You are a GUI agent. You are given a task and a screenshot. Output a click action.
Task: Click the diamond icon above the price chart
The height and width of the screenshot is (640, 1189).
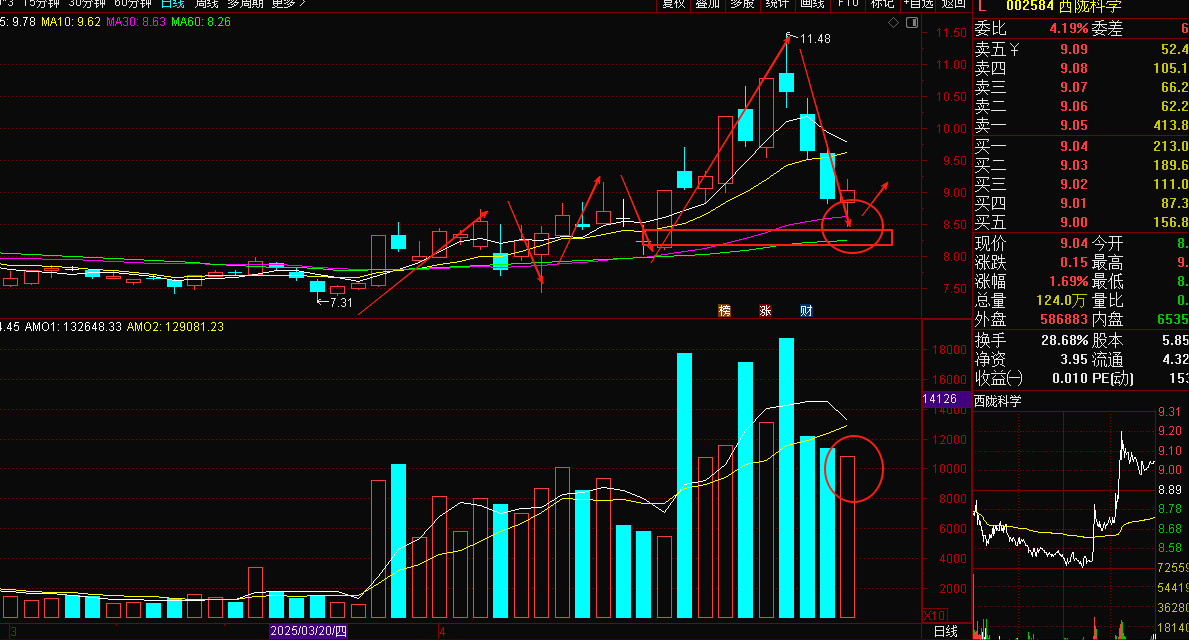coord(893,23)
